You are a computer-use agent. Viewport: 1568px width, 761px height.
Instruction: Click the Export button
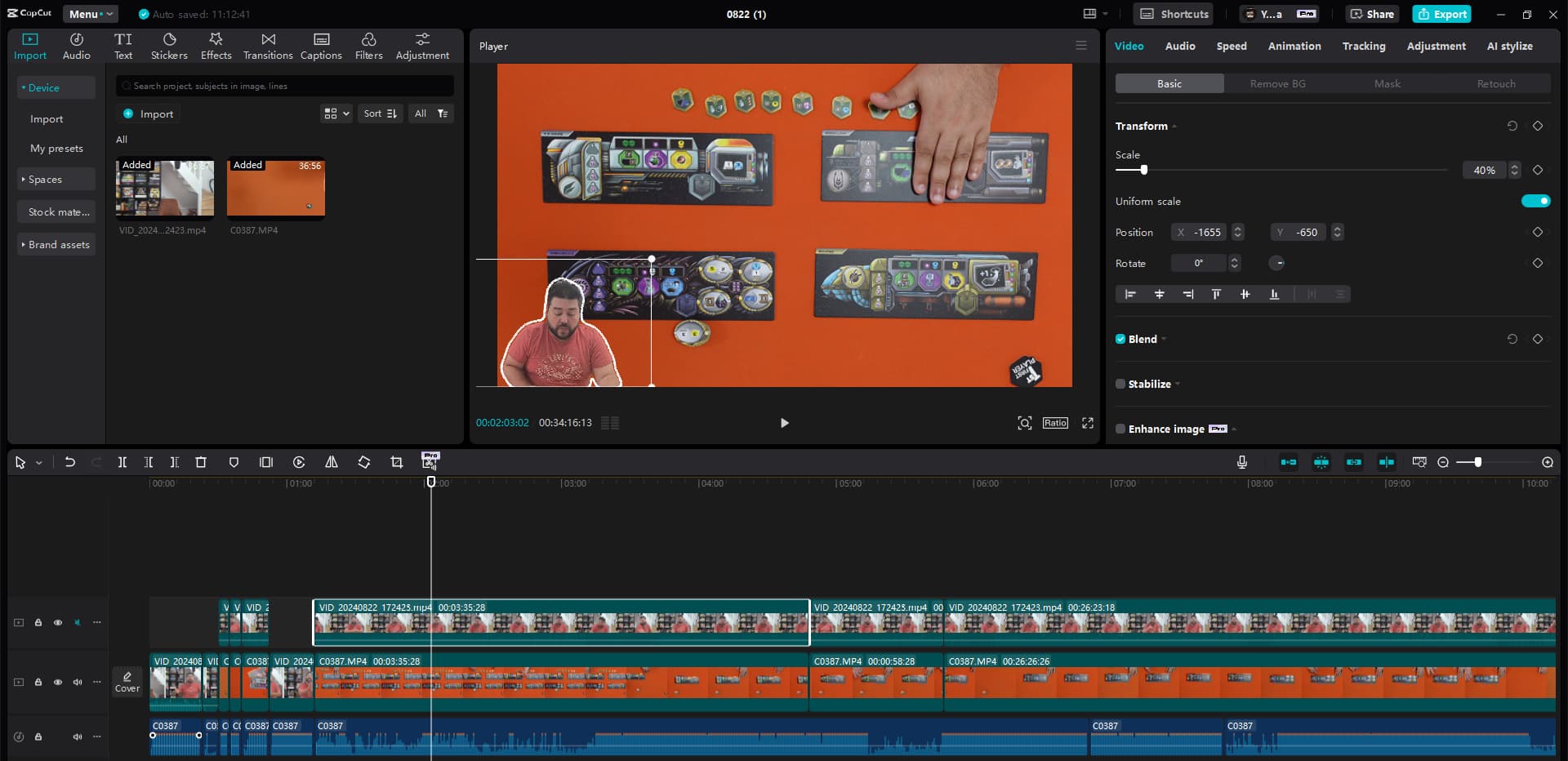point(1442,14)
